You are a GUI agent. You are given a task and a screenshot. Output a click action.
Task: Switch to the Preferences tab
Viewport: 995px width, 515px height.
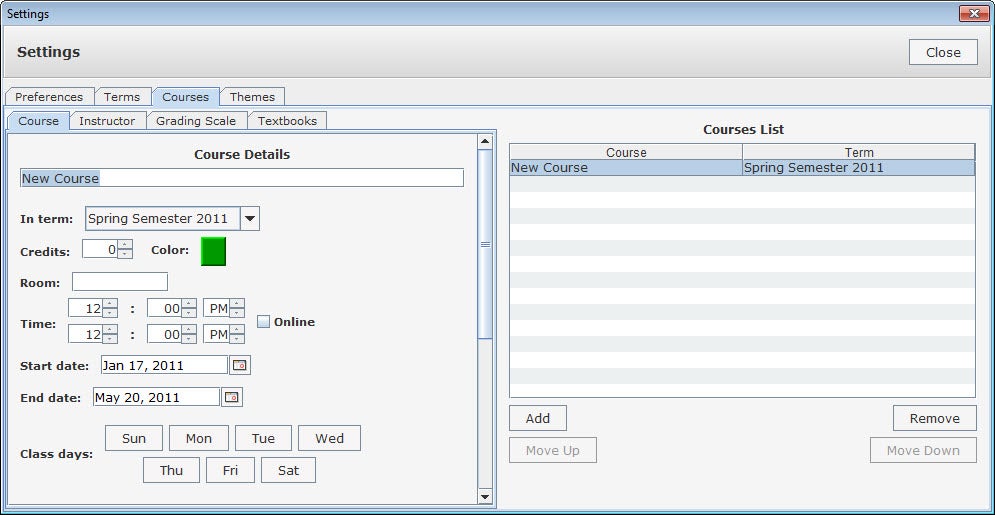[49, 97]
